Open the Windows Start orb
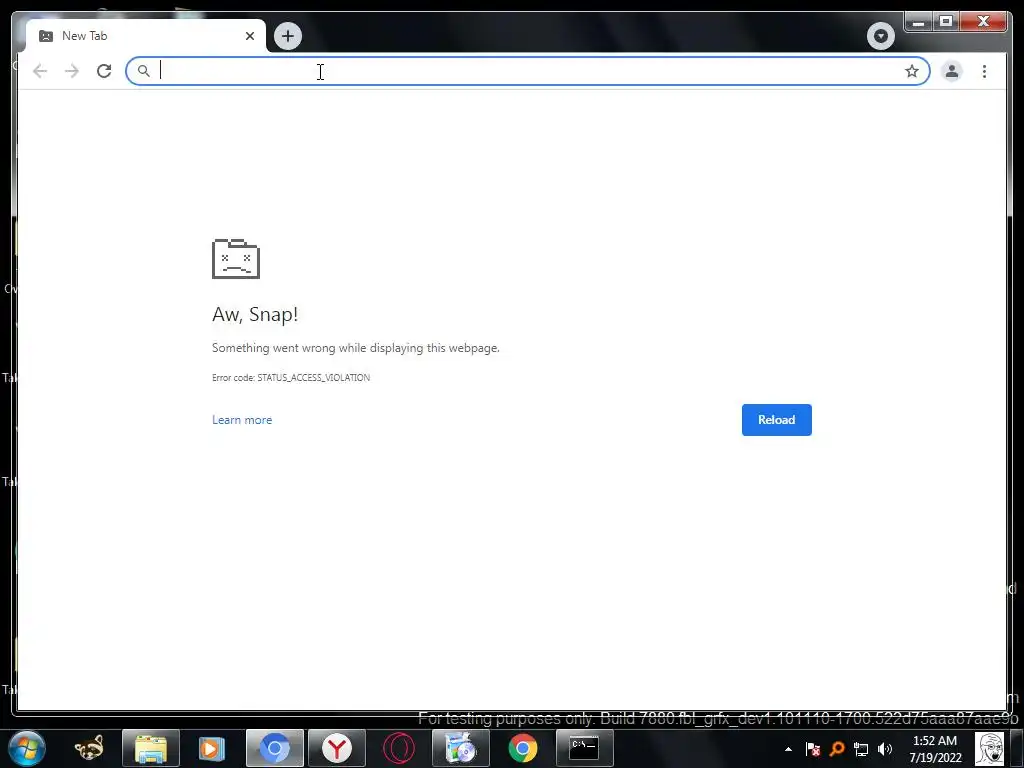Screen dimensions: 1024x768 pyautogui.click(x=27, y=748)
